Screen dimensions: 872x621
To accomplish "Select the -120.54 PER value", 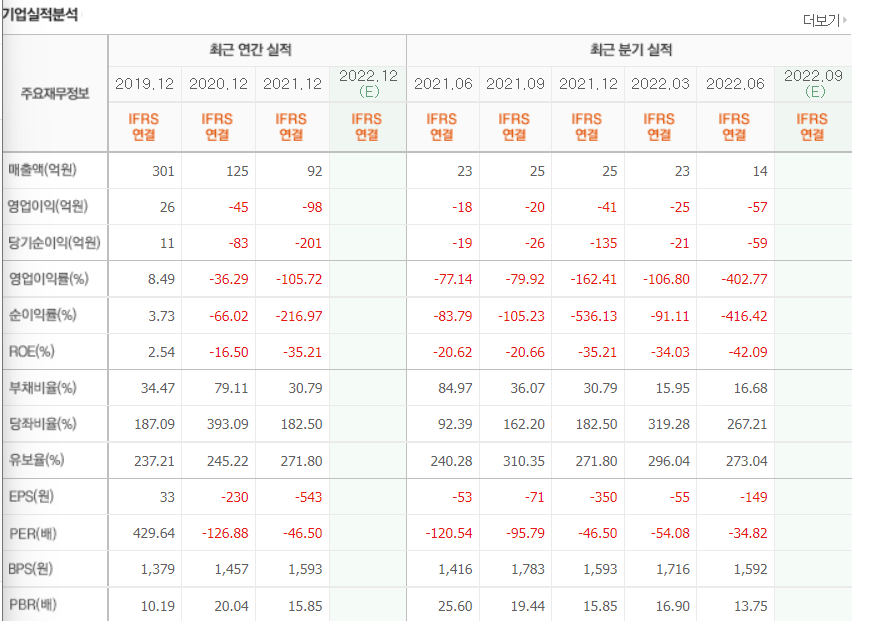I will (x=449, y=534).
